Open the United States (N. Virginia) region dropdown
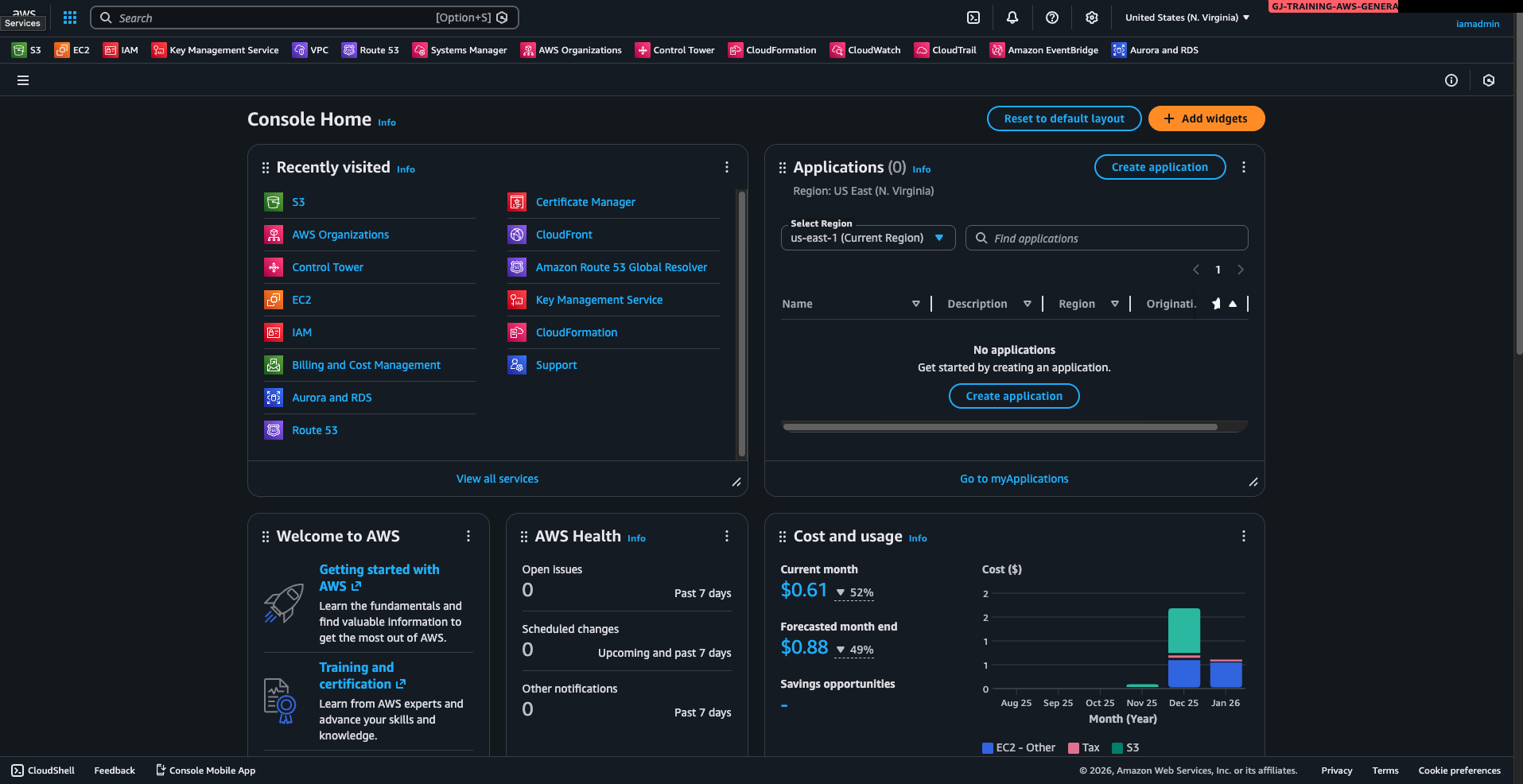The image size is (1523, 784). (1186, 17)
